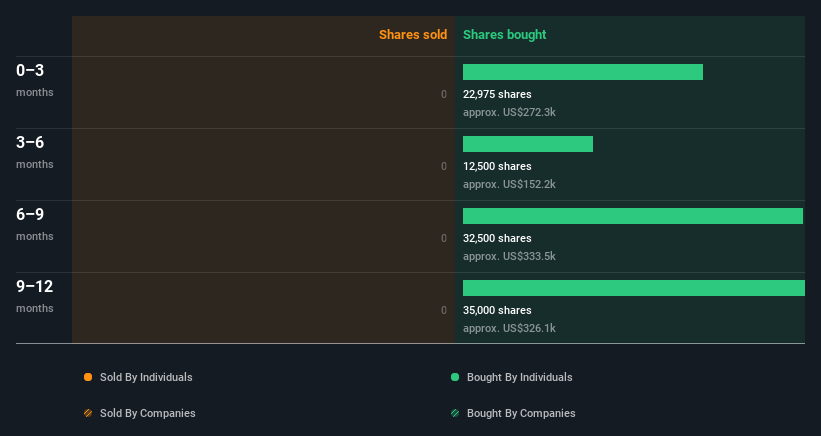
Task: Click the sold value 0 in 6–9 months row
Action: [x=444, y=239]
